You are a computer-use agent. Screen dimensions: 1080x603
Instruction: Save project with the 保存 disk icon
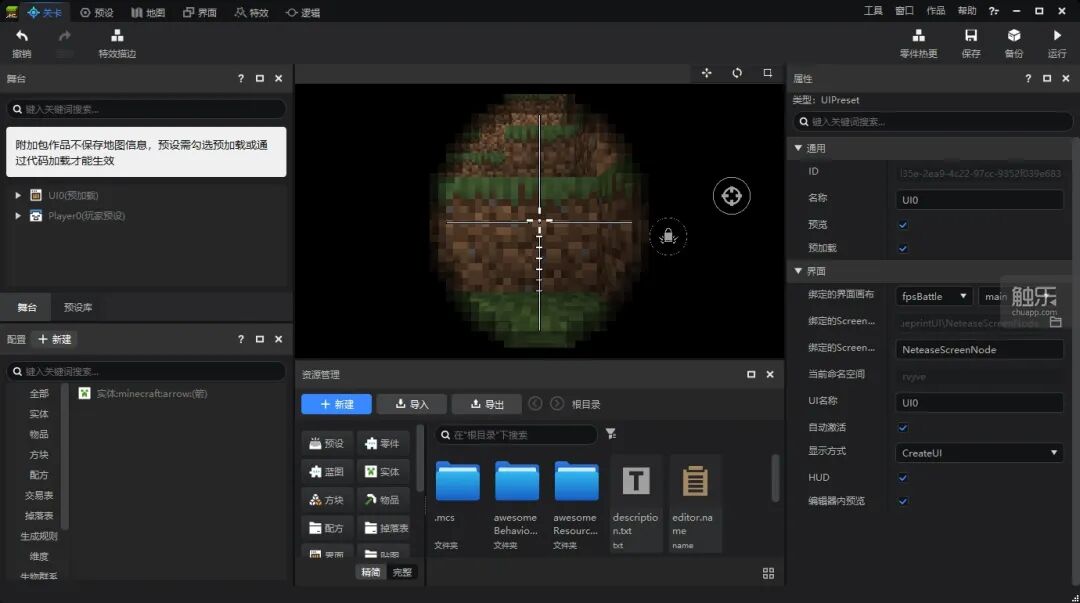970,36
